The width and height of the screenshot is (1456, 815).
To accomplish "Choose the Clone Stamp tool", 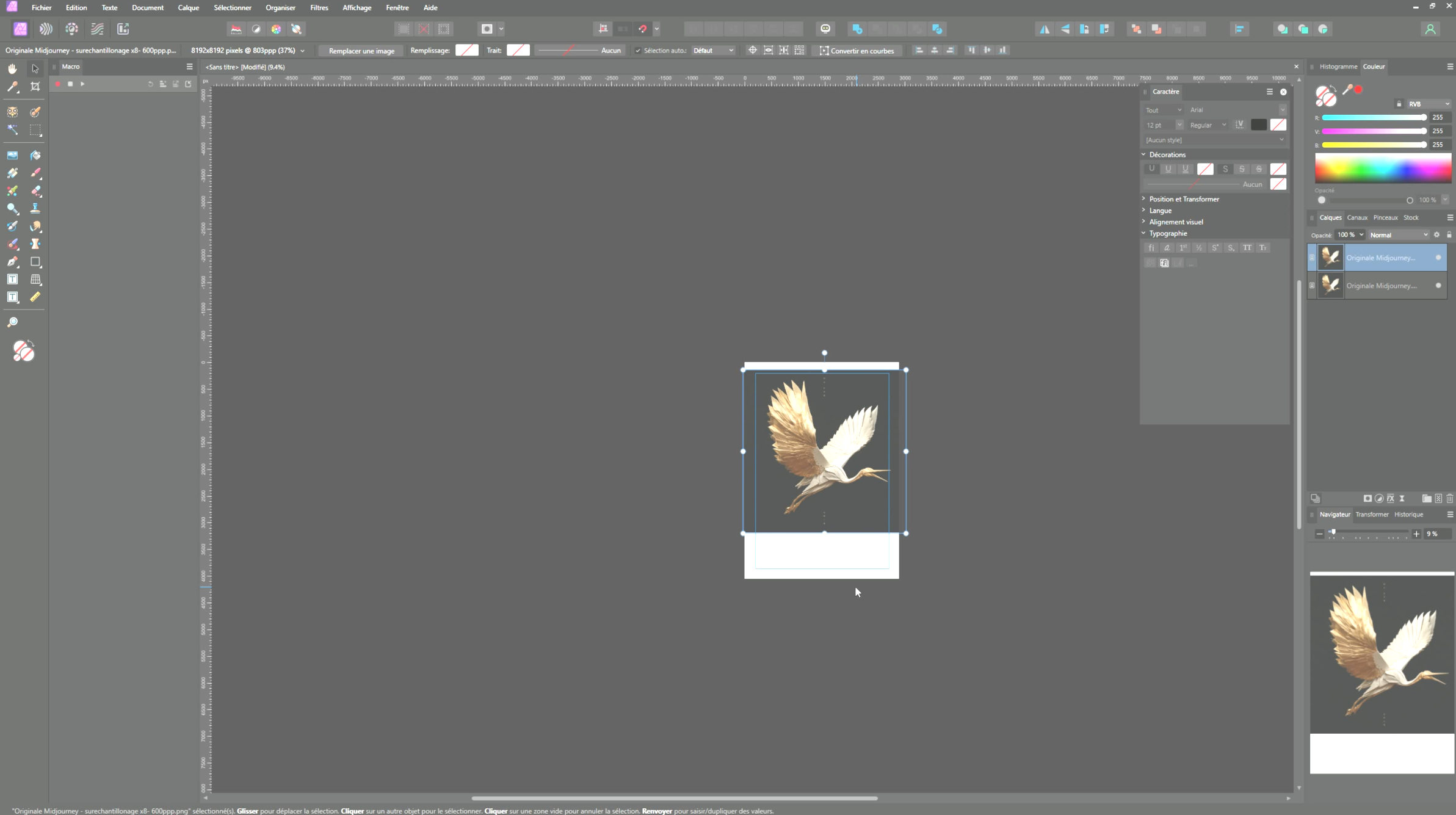I will (35, 209).
